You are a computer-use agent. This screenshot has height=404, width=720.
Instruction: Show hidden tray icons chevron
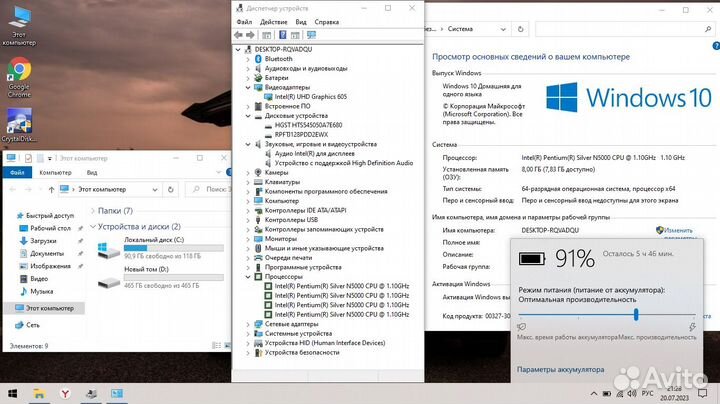click(x=593, y=393)
